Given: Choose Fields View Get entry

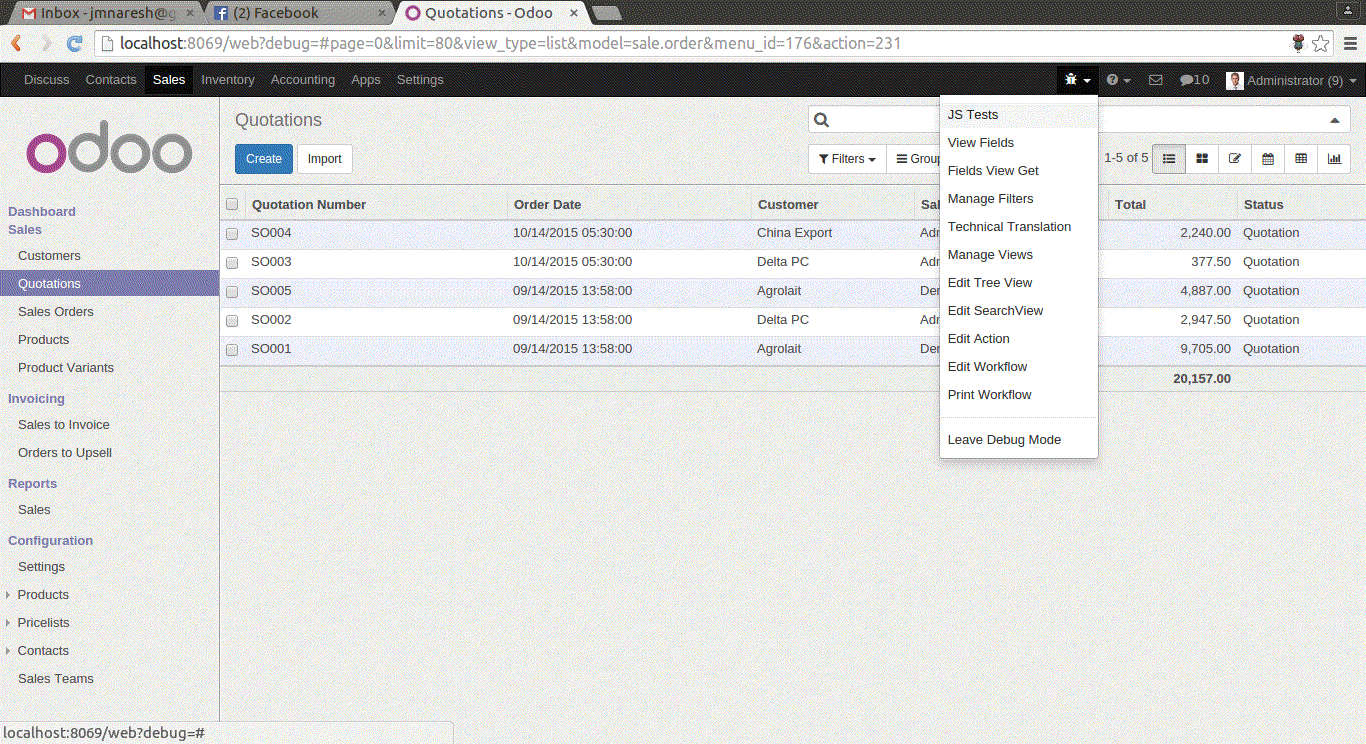Looking at the screenshot, I should click(1019, 171).
